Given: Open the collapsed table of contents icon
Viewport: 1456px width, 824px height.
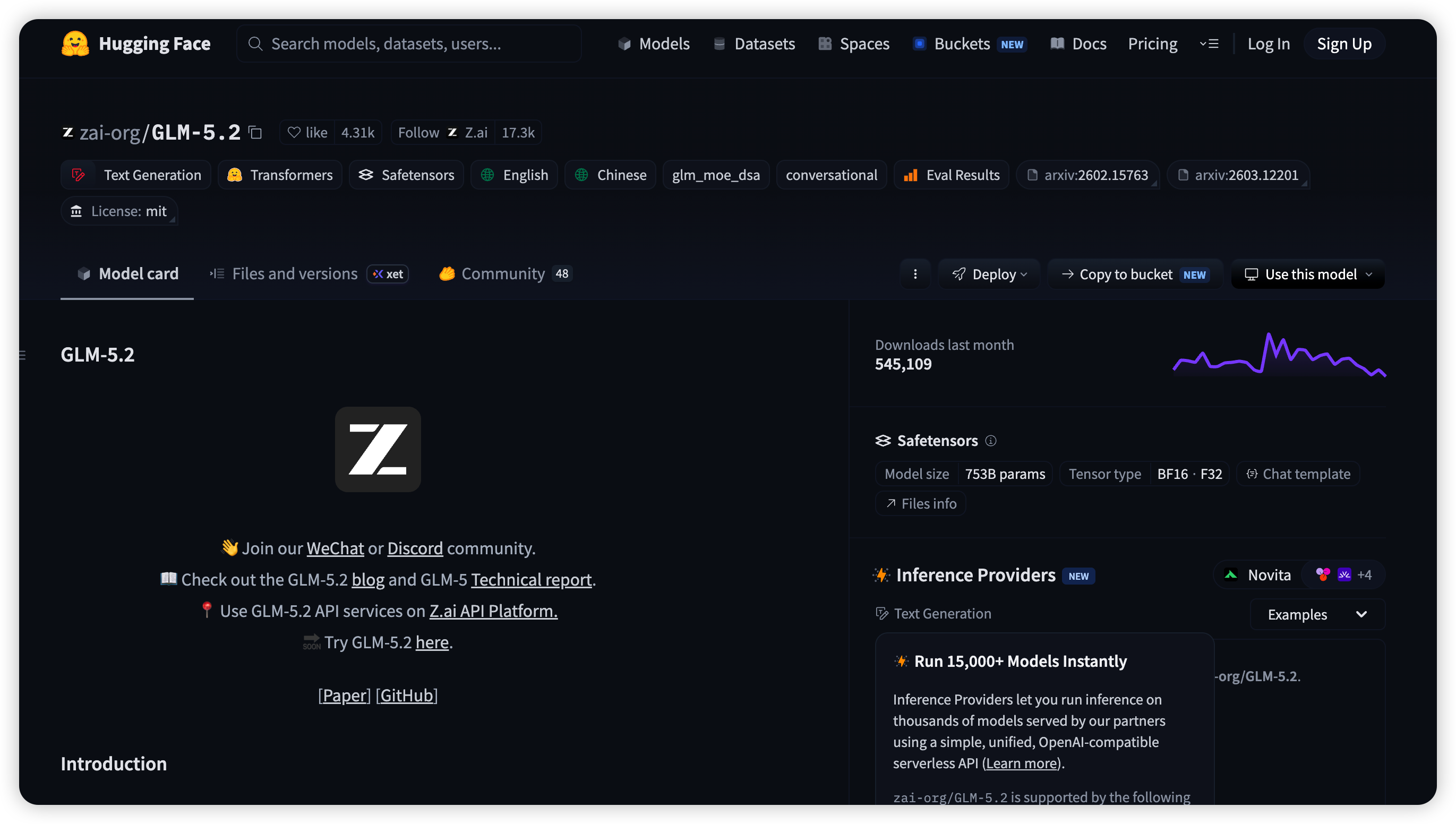Looking at the screenshot, I should pyautogui.click(x=23, y=355).
